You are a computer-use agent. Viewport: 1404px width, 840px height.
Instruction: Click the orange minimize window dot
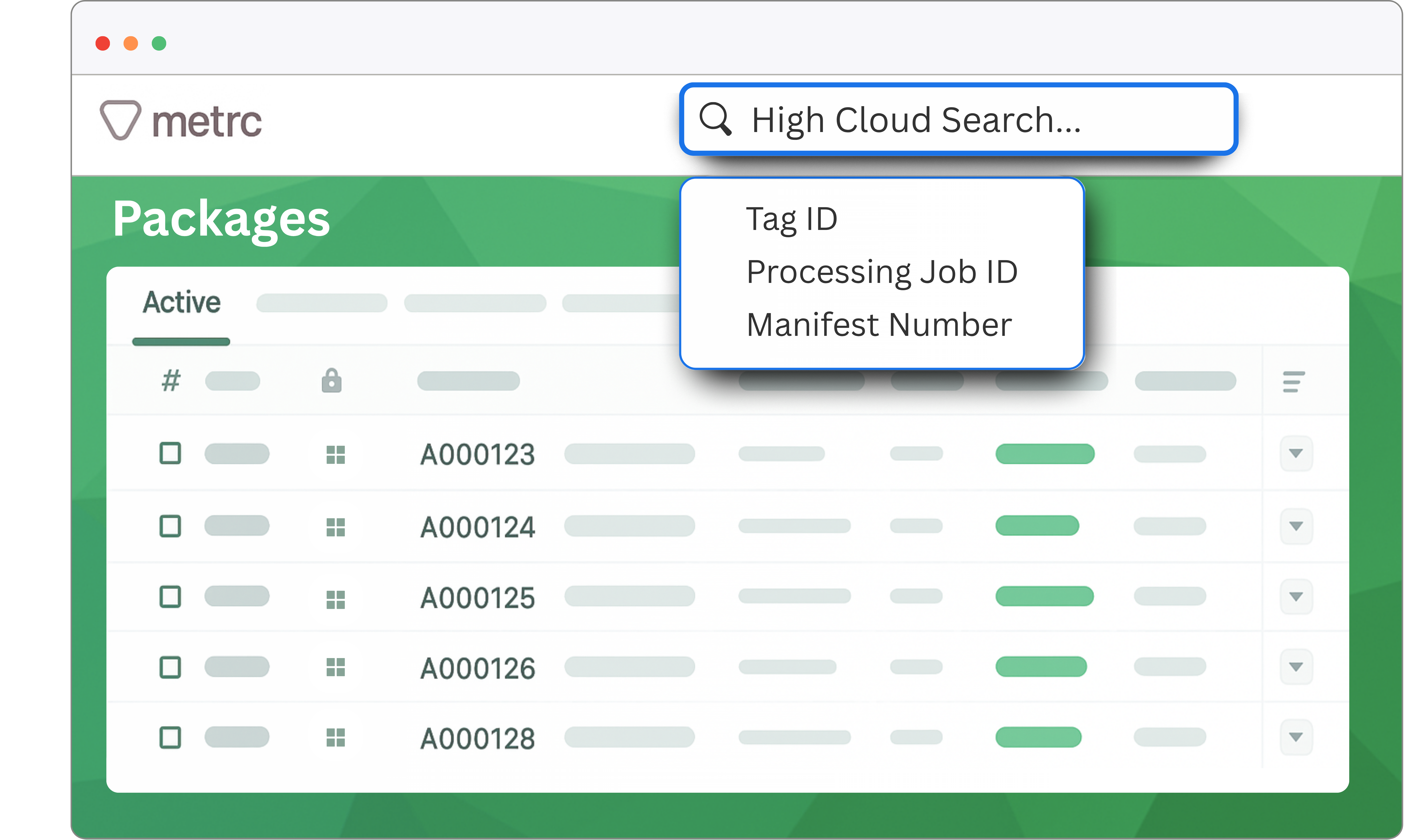click(131, 44)
